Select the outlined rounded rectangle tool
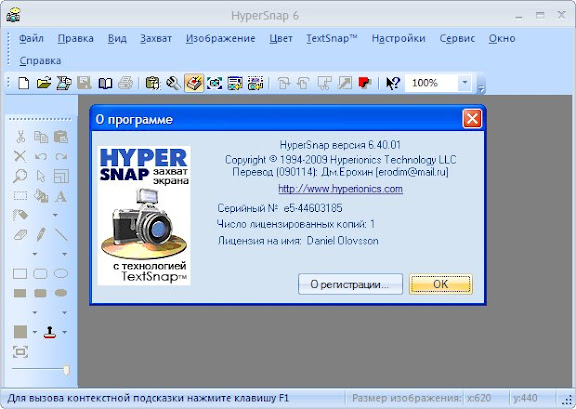Viewport: 576px width, 409px height. (x=40, y=273)
